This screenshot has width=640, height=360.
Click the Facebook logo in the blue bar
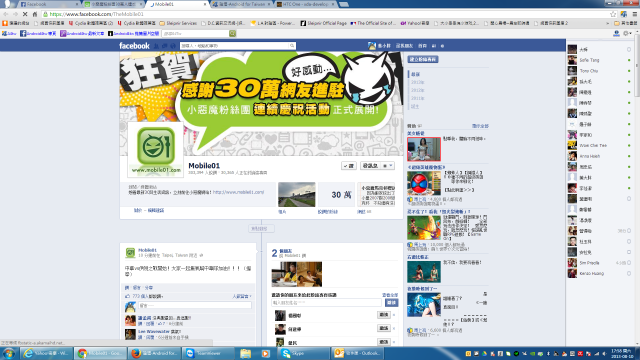[x=134, y=46]
